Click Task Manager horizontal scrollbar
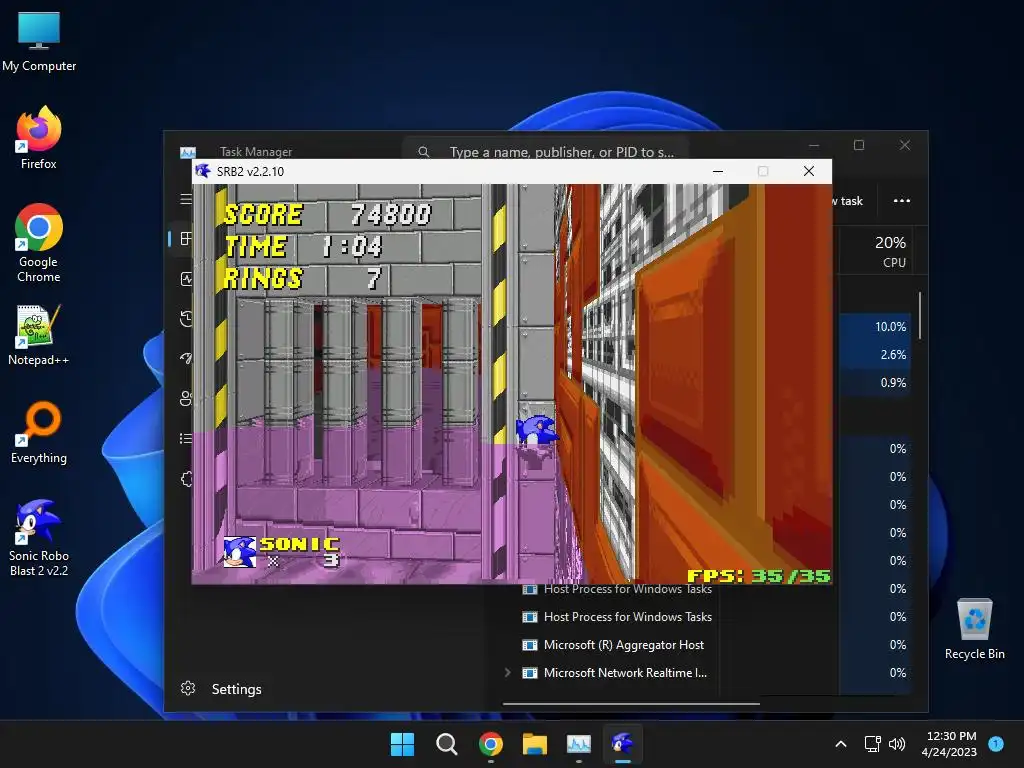1024x768 pixels. click(x=631, y=704)
